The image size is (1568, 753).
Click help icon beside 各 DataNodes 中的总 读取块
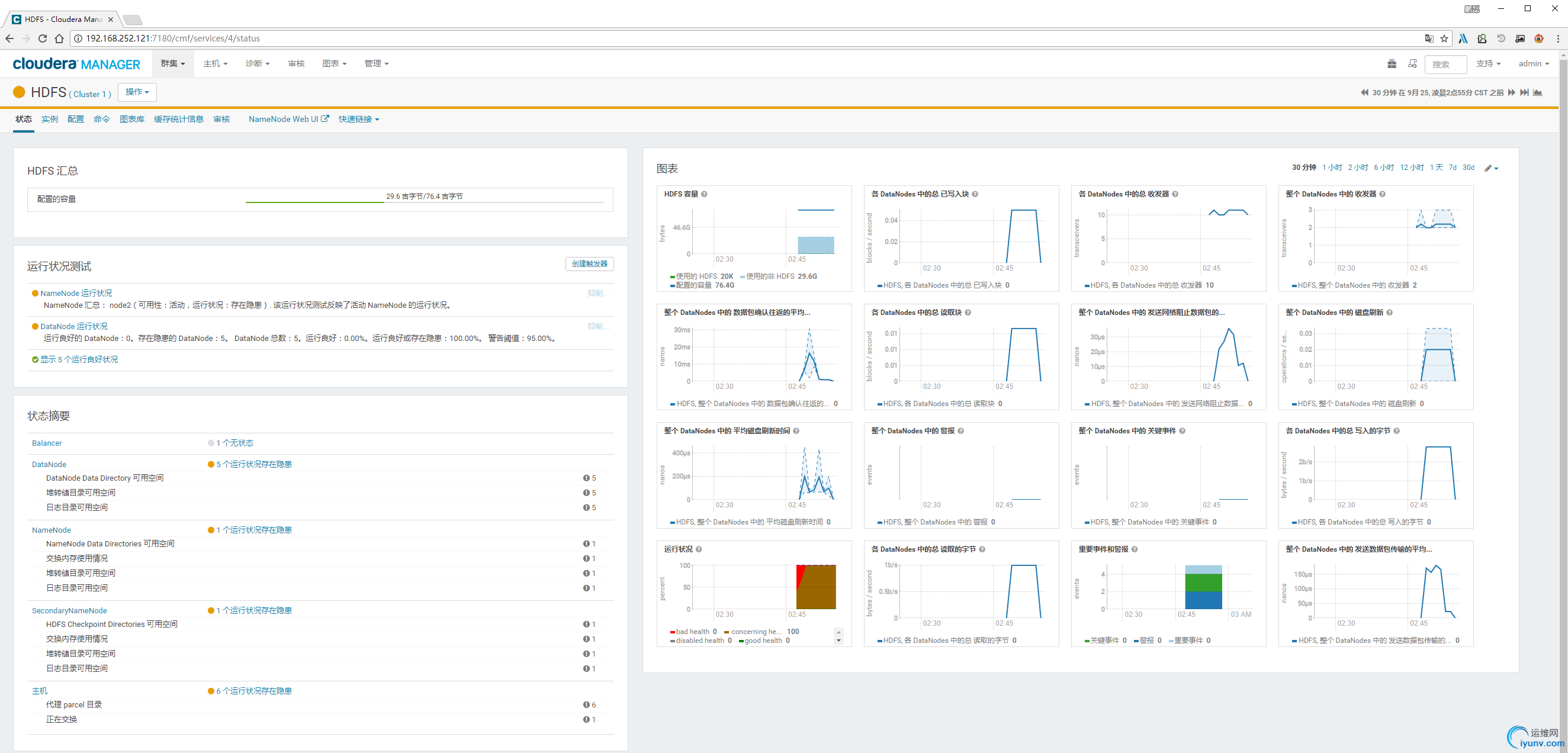click(968, 313)
